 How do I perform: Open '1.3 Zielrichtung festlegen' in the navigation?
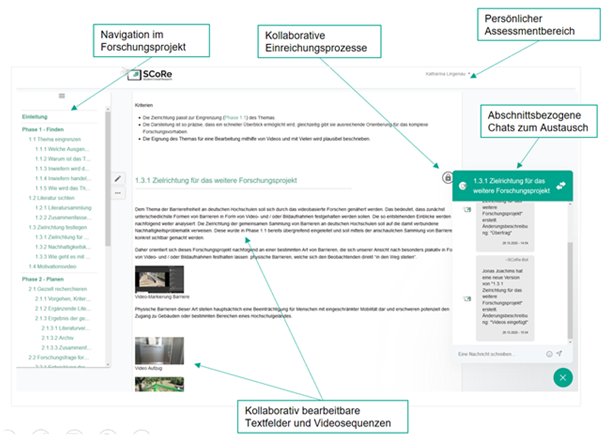click(58, 227)
